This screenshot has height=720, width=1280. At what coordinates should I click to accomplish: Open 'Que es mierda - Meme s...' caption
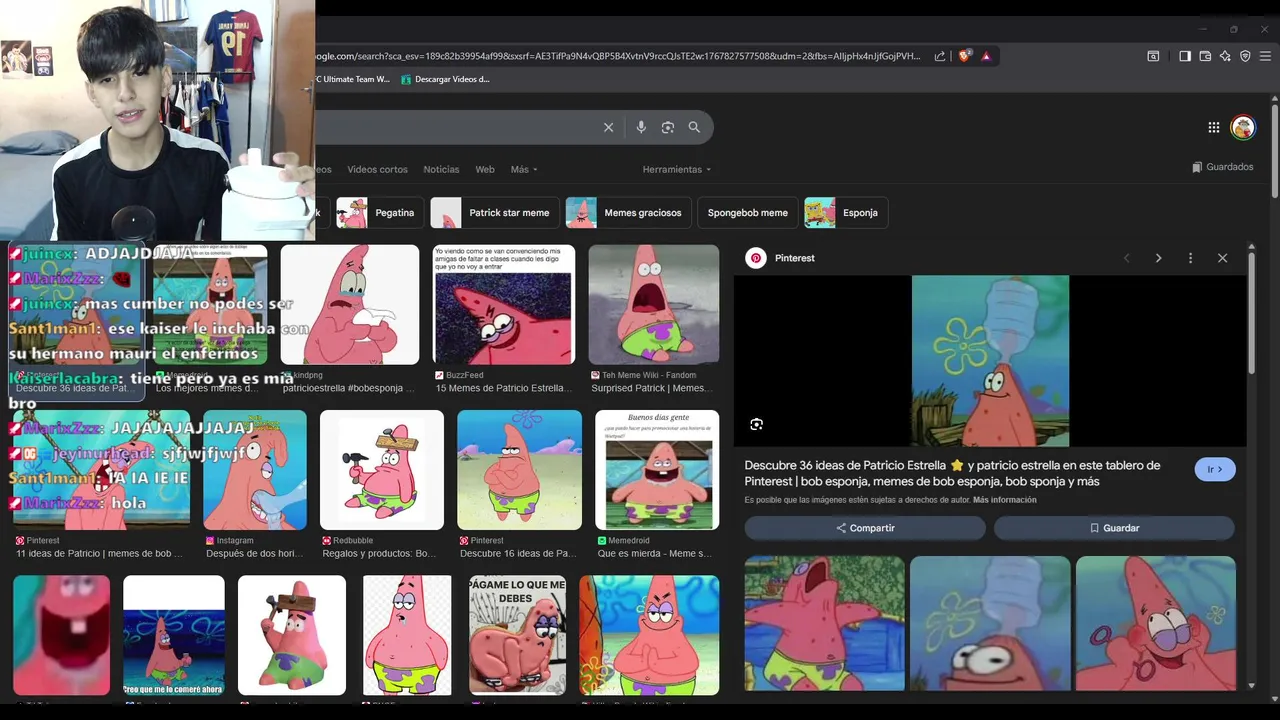[654, 553]
